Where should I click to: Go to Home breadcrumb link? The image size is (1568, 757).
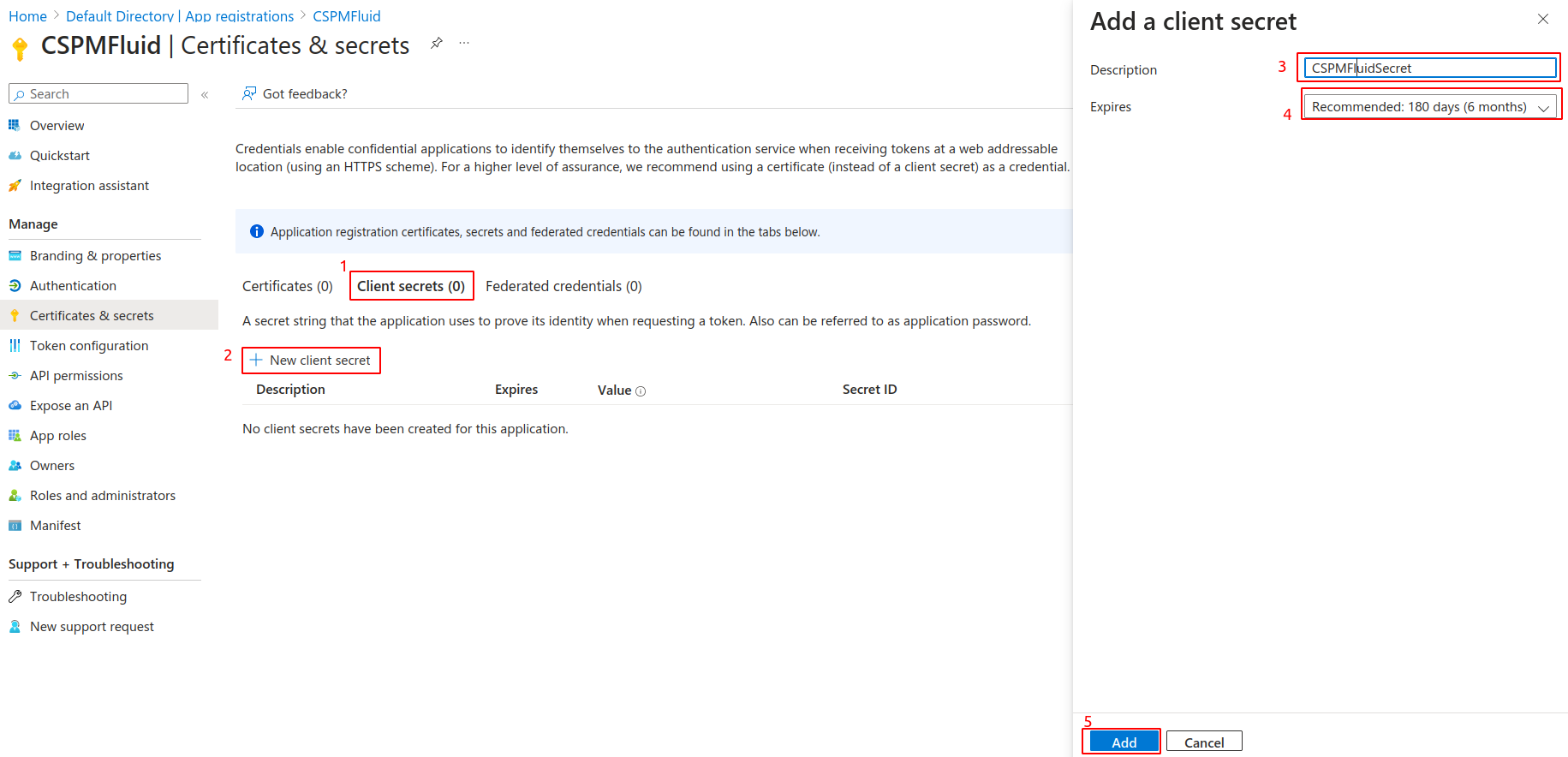point(27,15)
